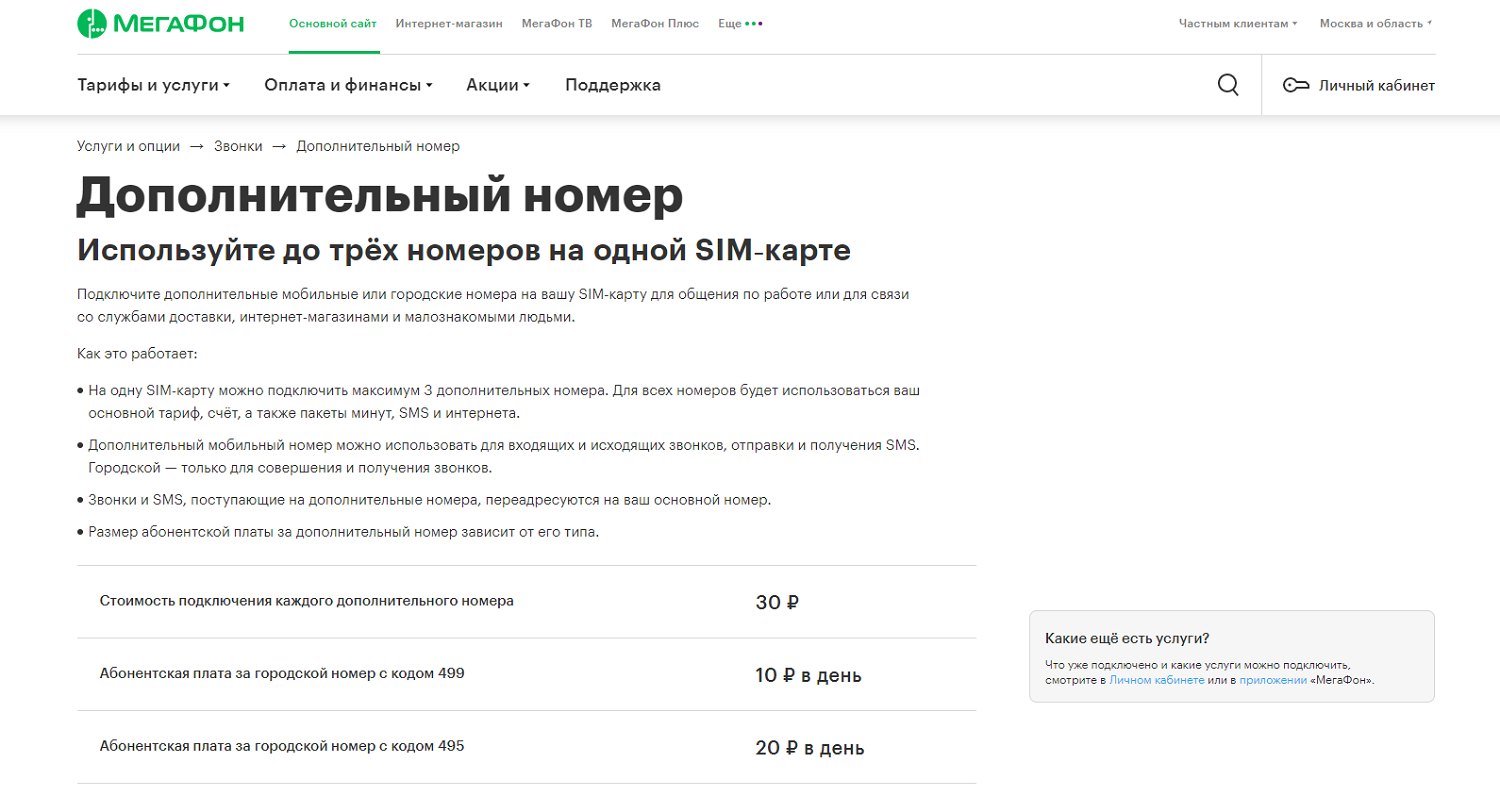Screen dimensions: 1500x796
Task: Click price 10 ₽ в день
Action: click(809, 676)
